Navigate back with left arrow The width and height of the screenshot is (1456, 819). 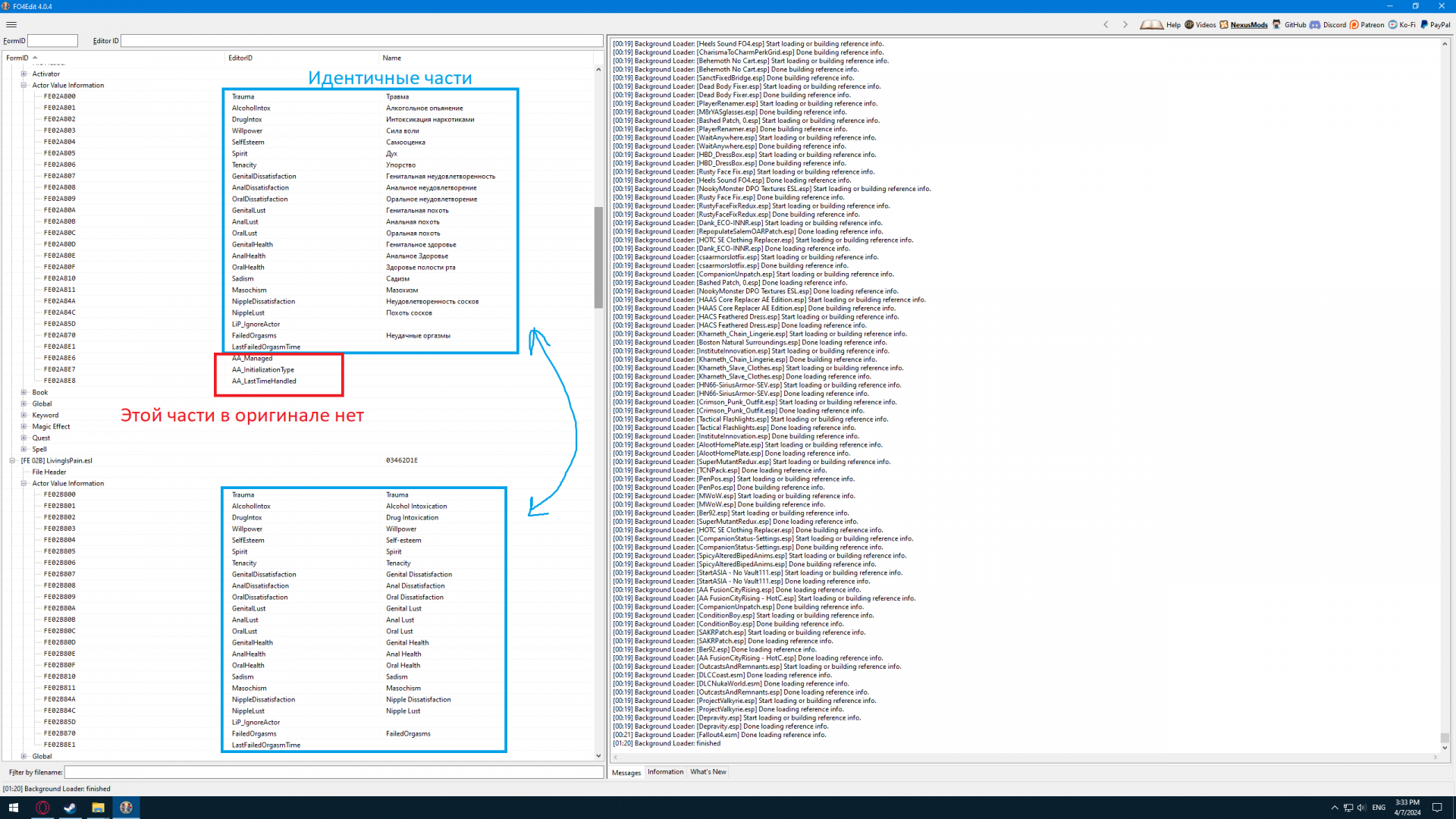[1106, 24]
